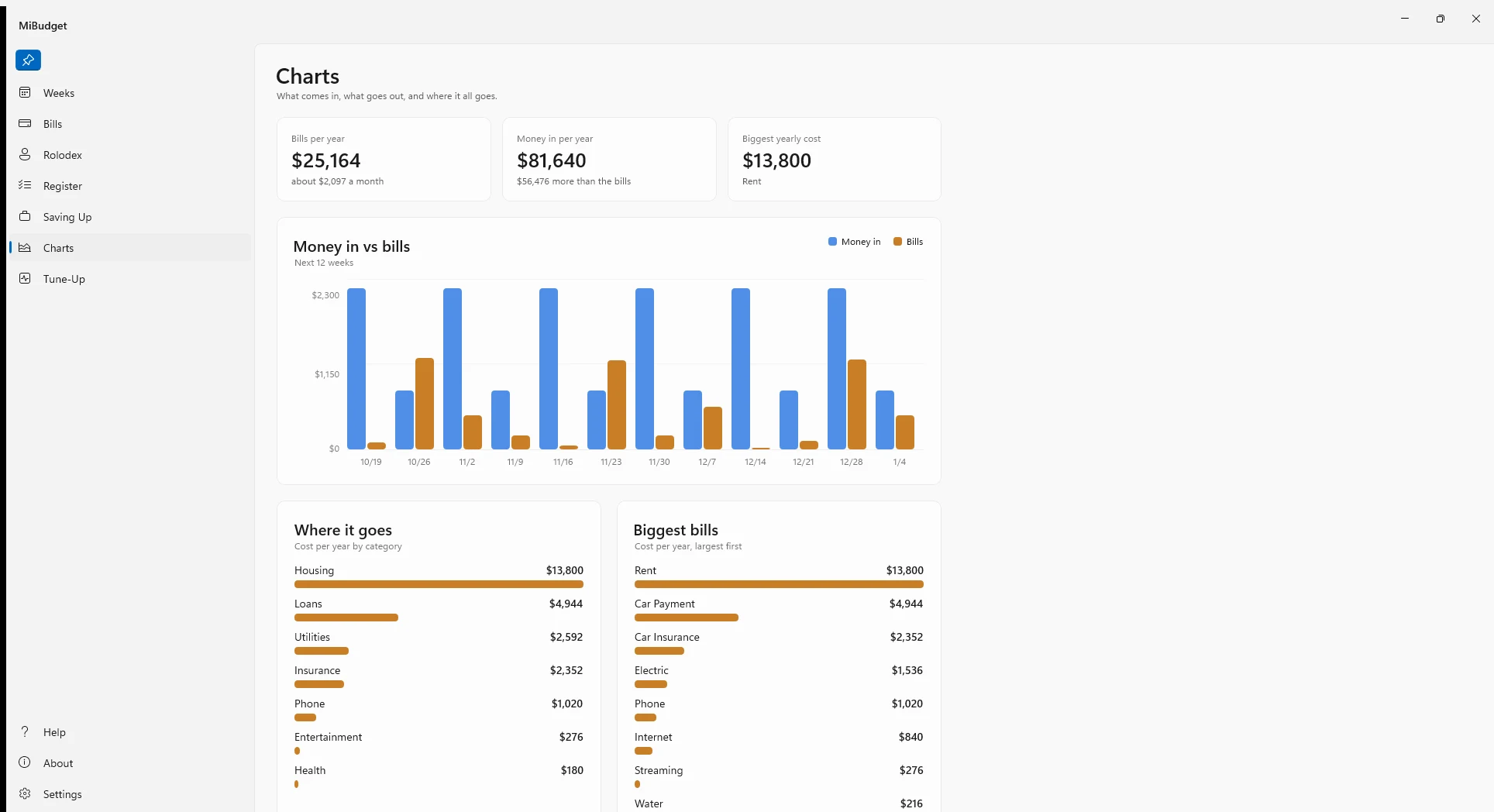
Task: Click the Register checklist icon
Action: coord(25,185)
